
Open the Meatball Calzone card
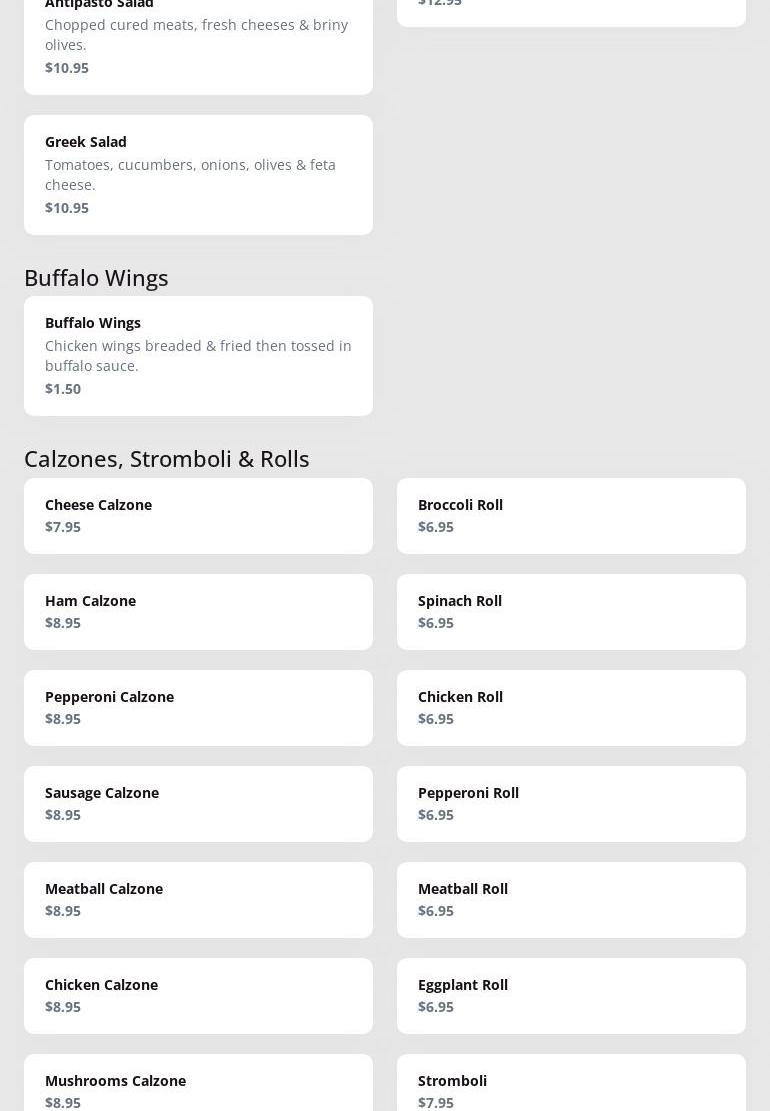click(x=198, y=900)
